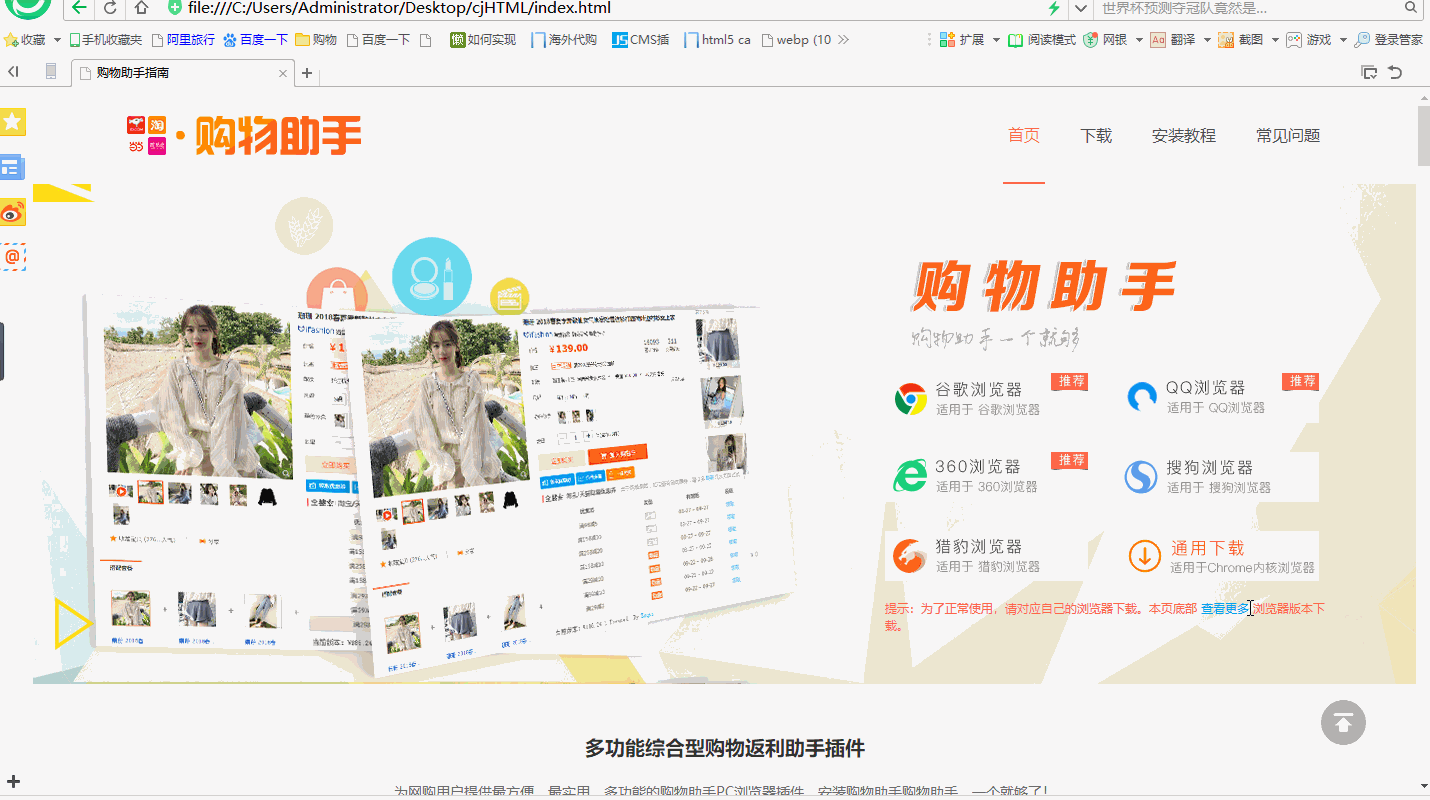1430x800 pixels.
Task: Open 游戏 games tool
Action: [x=1308, y=40]
